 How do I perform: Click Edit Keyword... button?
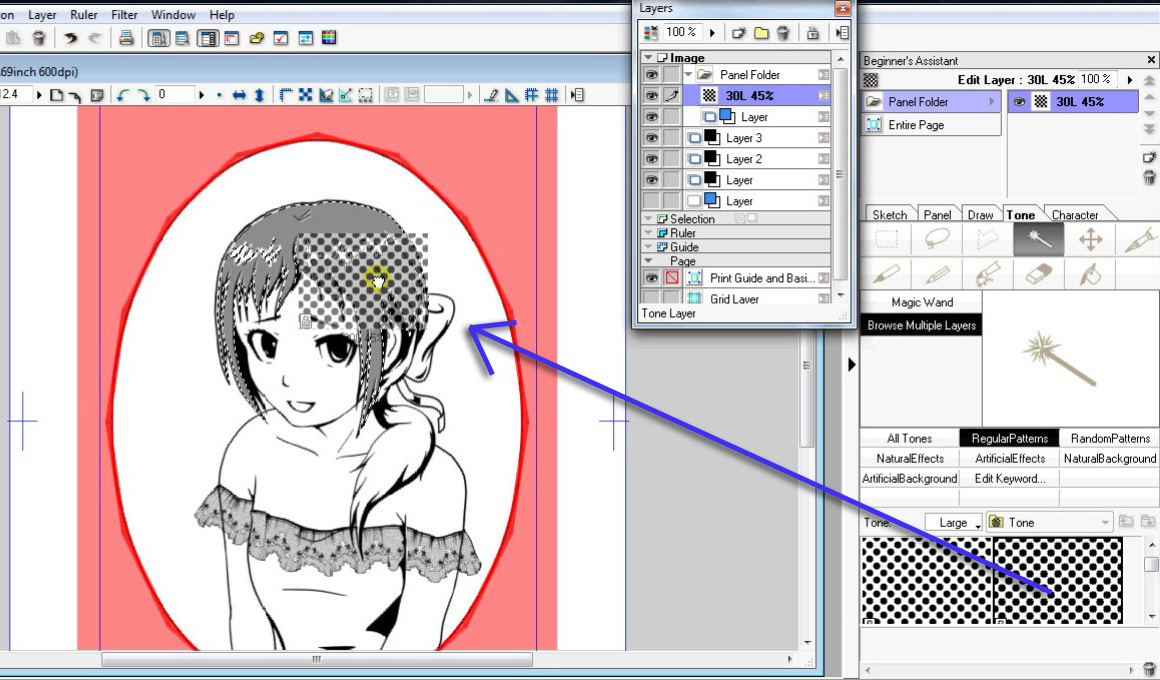1010,478
